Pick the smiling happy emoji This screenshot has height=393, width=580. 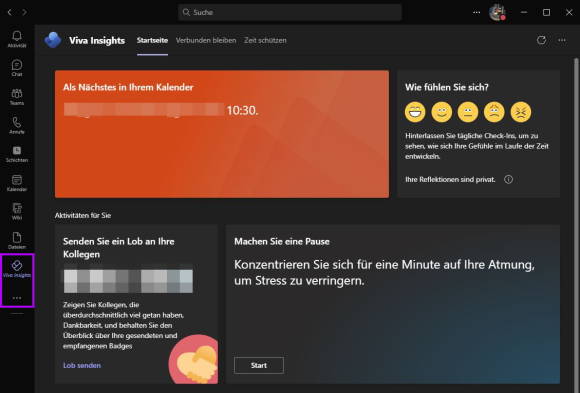click(442, 112)
